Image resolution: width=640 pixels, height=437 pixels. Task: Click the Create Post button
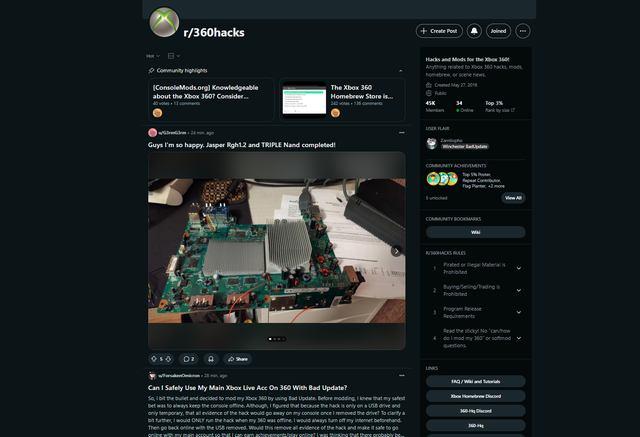[x=439, y=31]
